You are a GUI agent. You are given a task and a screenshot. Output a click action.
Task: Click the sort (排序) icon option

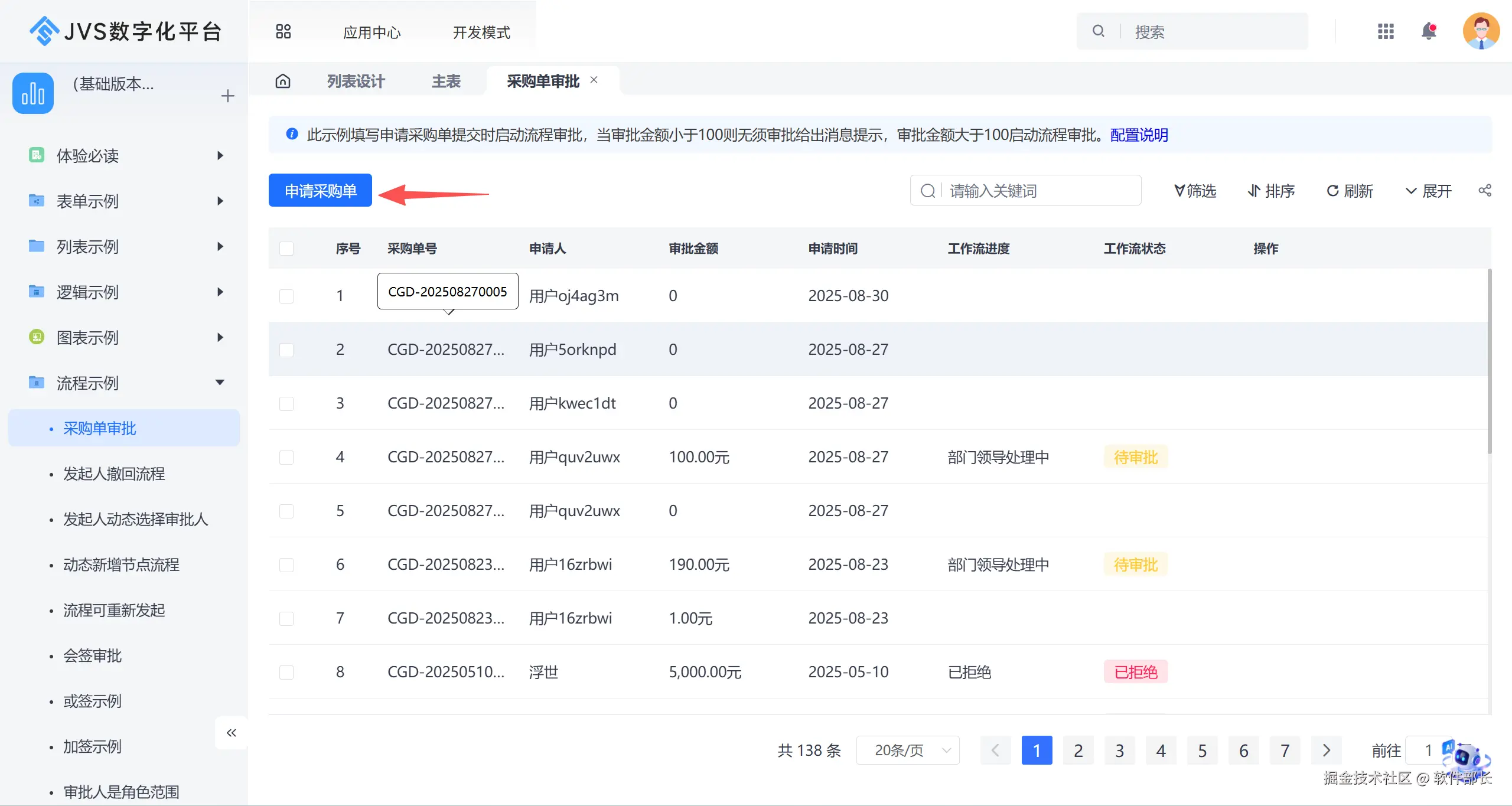click(x=1272, y=191)
